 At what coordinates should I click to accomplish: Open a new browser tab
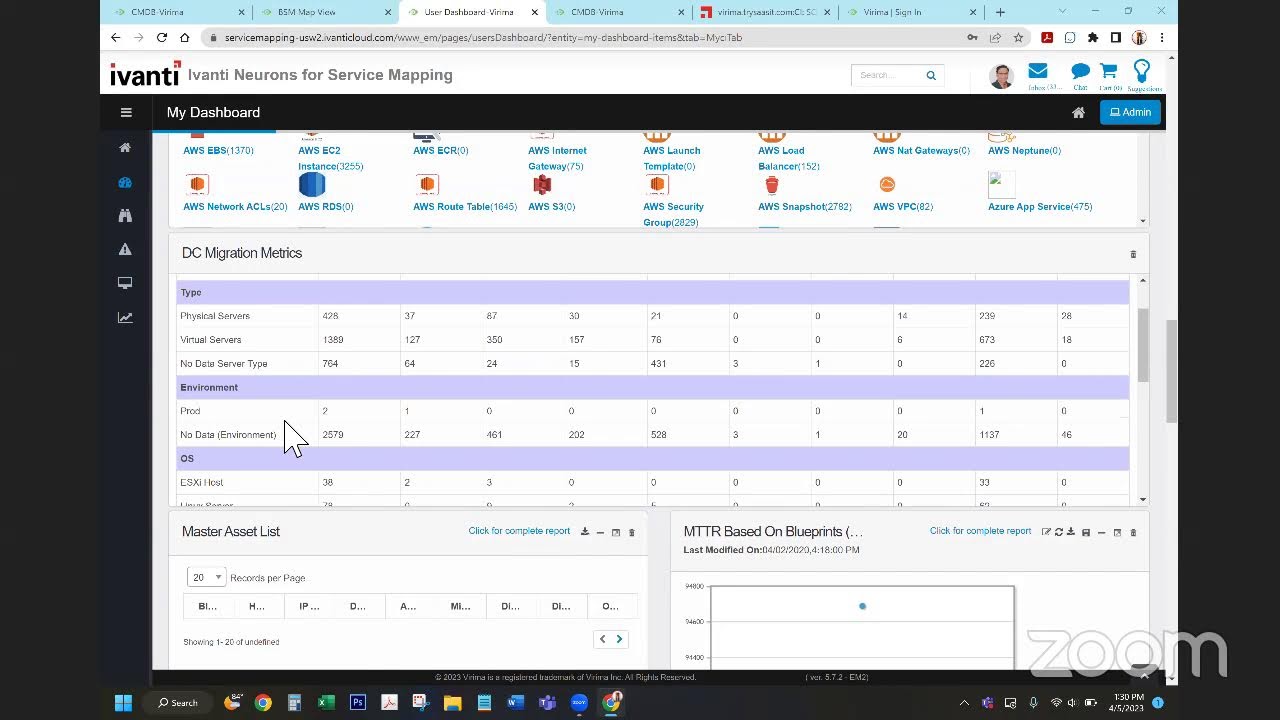(1000, 12)
